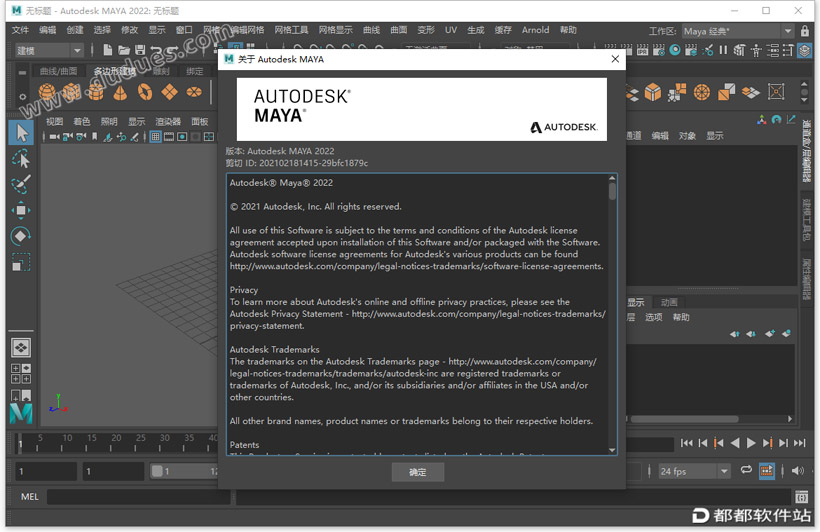Open the Arnold menu
Screen dimensions: 820x532
pos(536,30)
